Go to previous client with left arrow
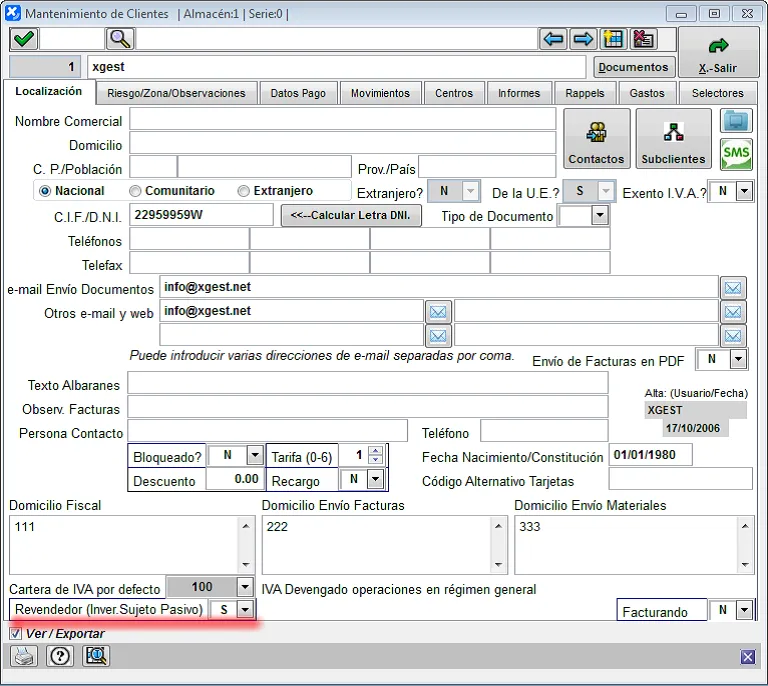 [x=553, y=39]
